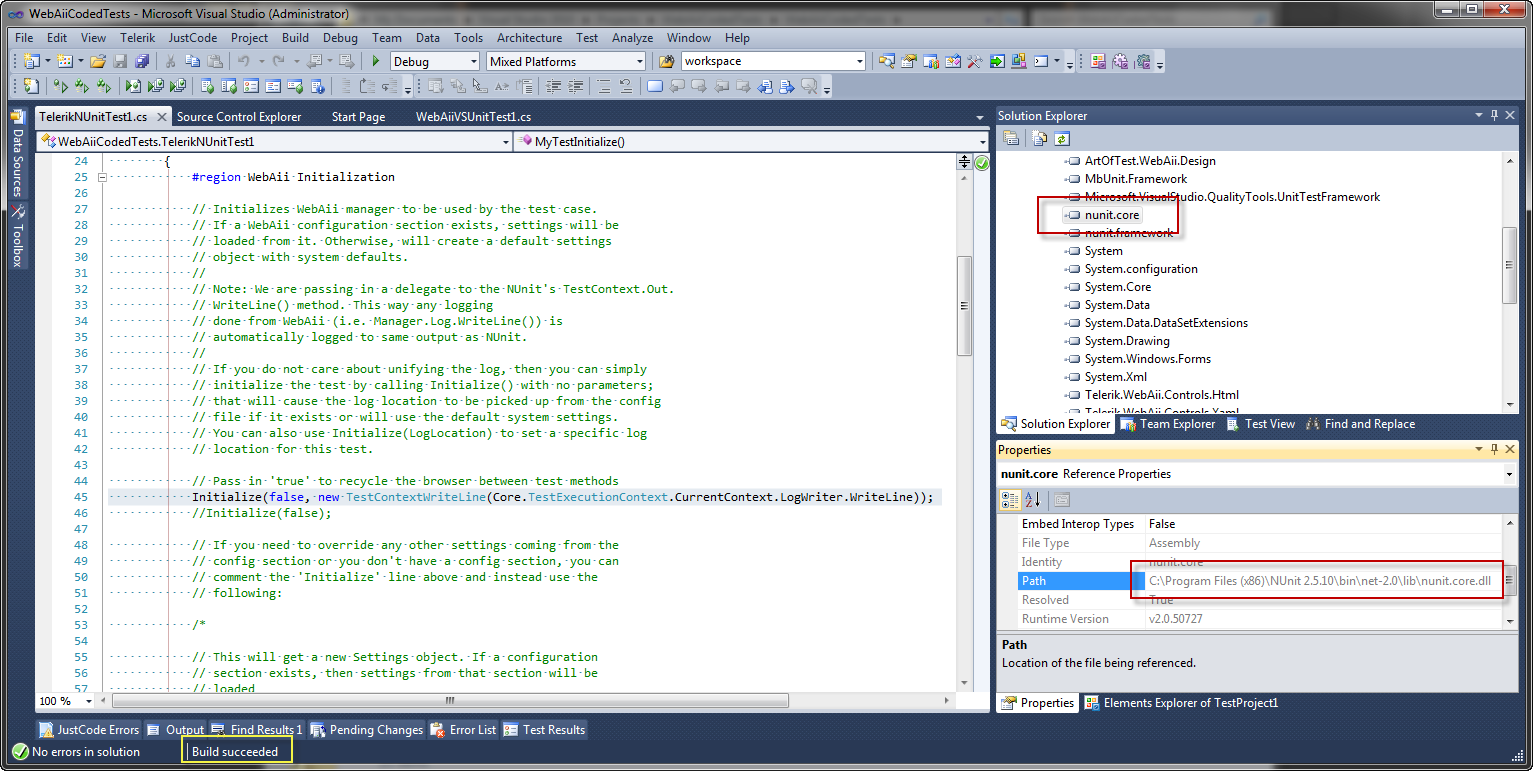Expand the collapsed Toolbox side panel
The image size is (1533, 771).
[17, 237]
